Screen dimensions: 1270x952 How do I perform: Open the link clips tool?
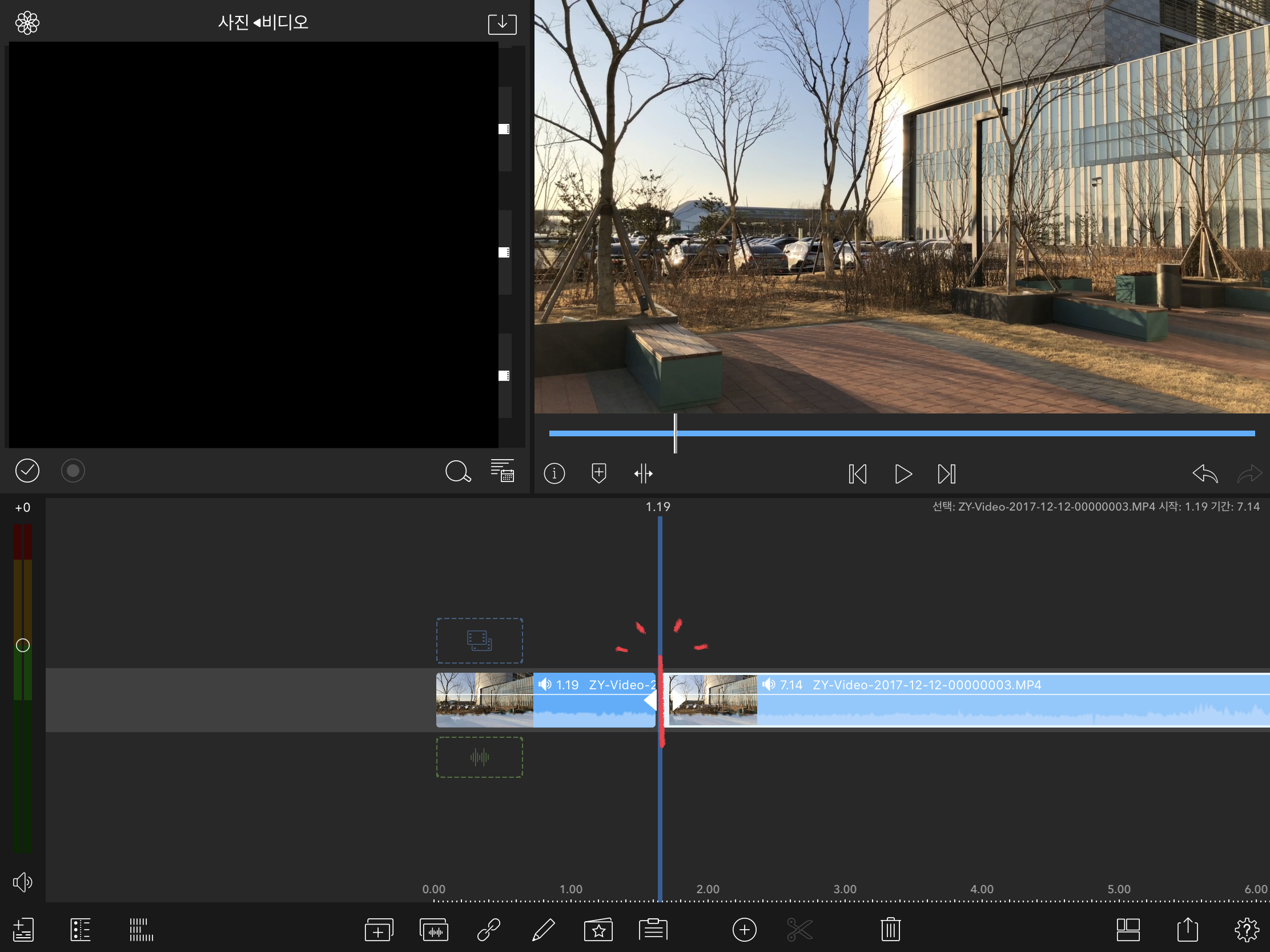tap(489, 930)
